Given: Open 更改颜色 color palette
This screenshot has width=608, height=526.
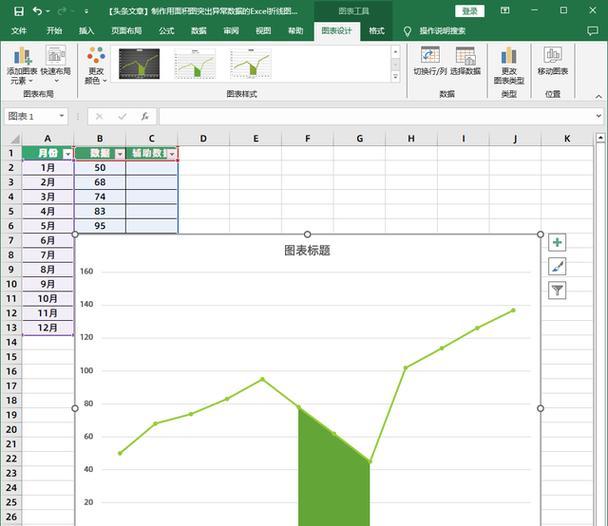Looking at the screenshot, I should (96, 65).
